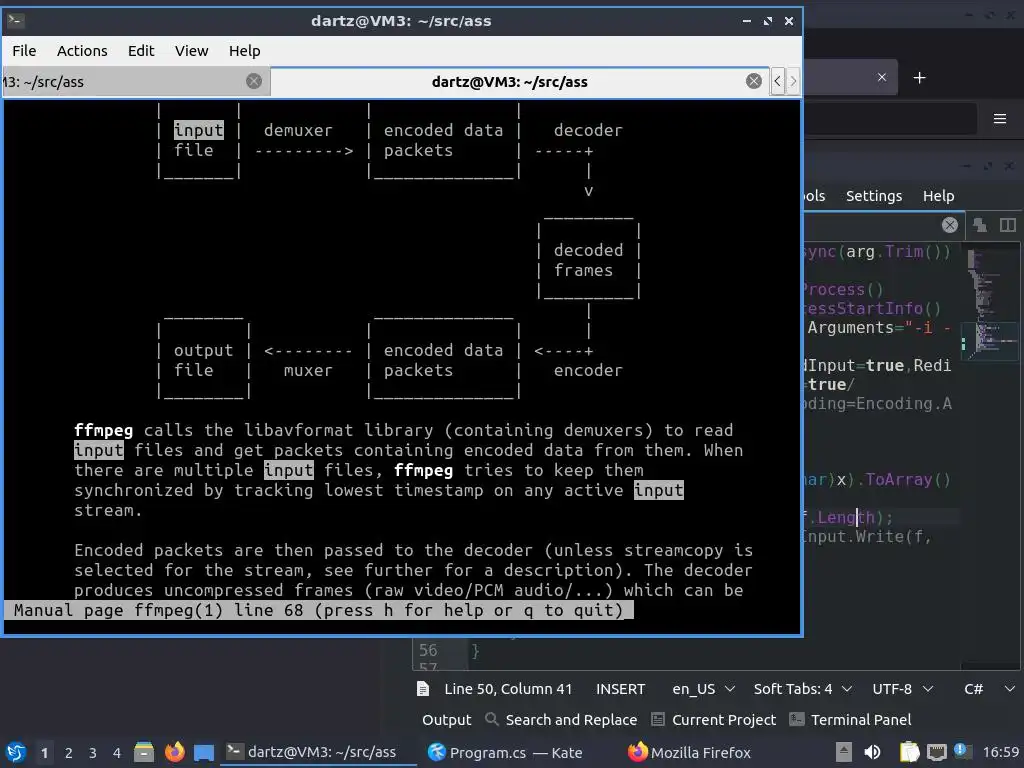Switch to virtual desktop 1
1024x768 pixels.
click(44, 753)
